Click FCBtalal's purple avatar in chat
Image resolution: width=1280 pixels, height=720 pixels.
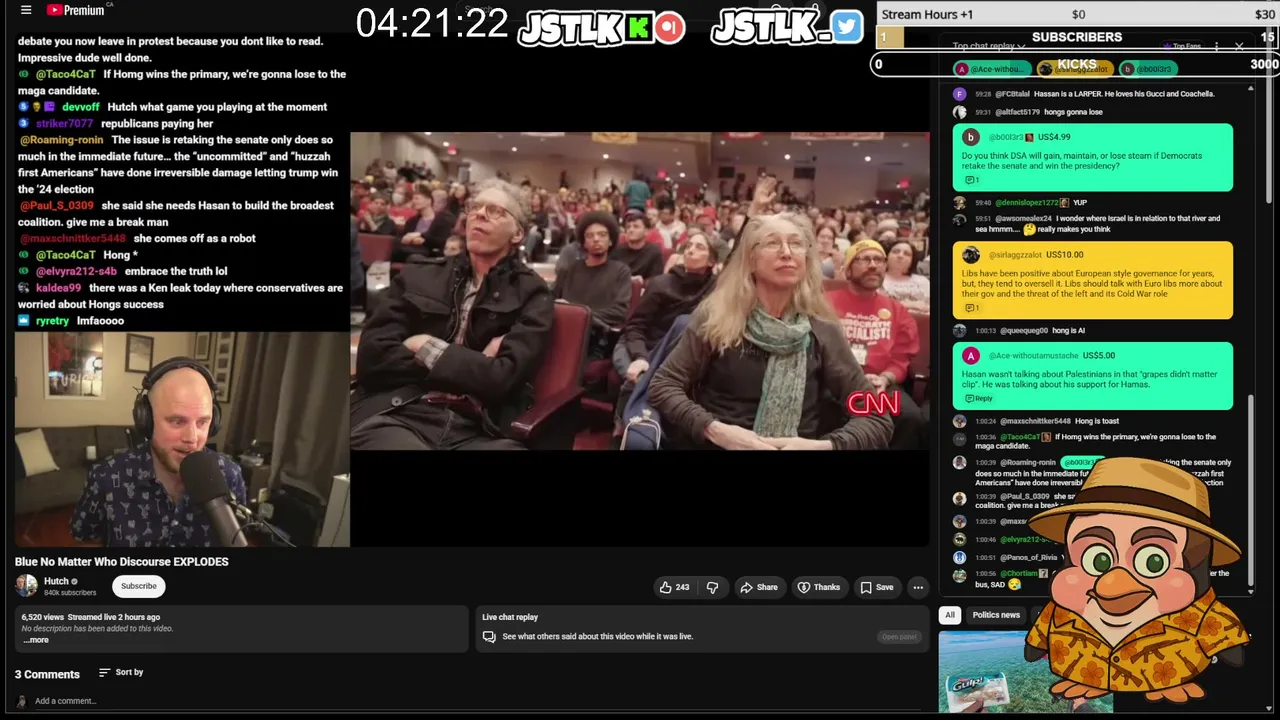(960, 94)
